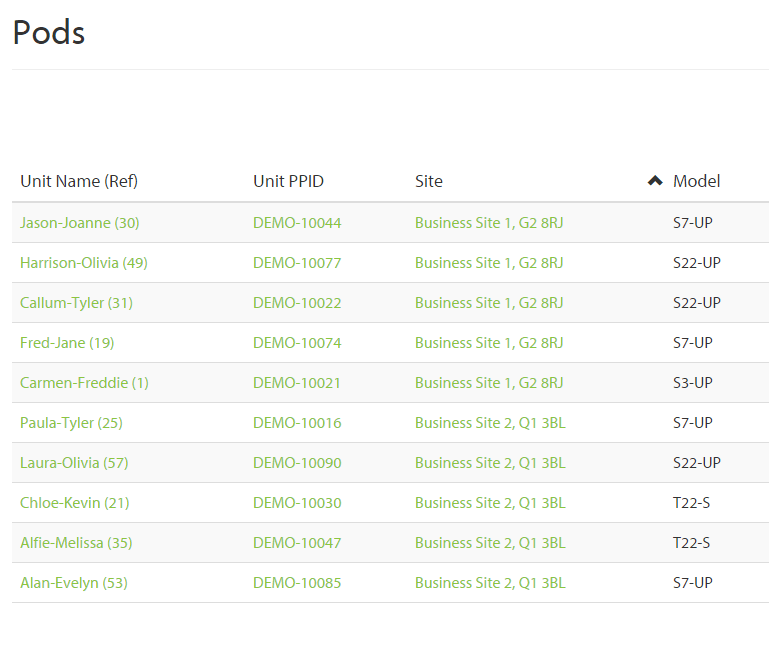Select S22-UP model in Callum-Tyler row
Viewport: 769px width, 650px height.
point(696,303)
